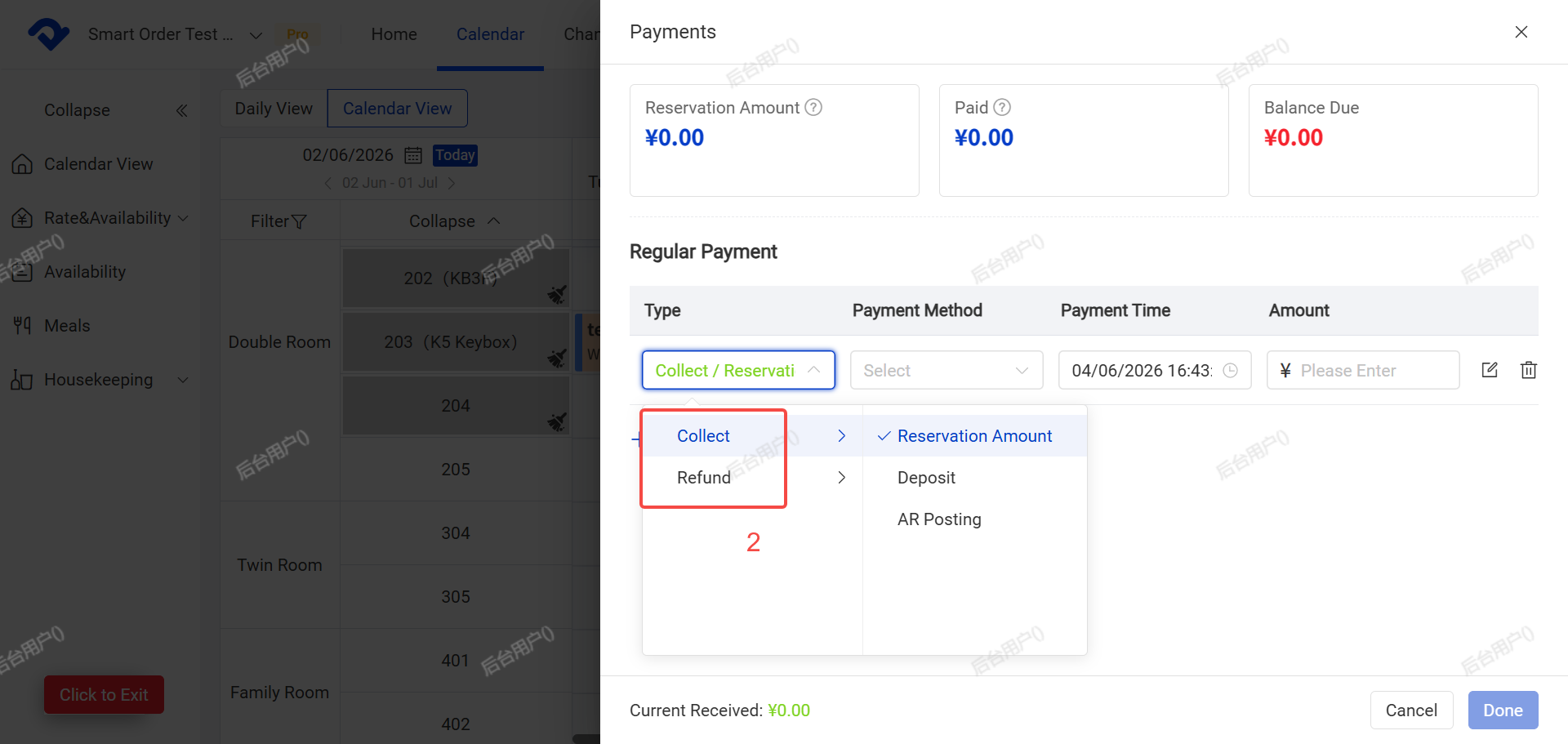
Task: Click Double Room category label
Action: (x=279, y=342)
